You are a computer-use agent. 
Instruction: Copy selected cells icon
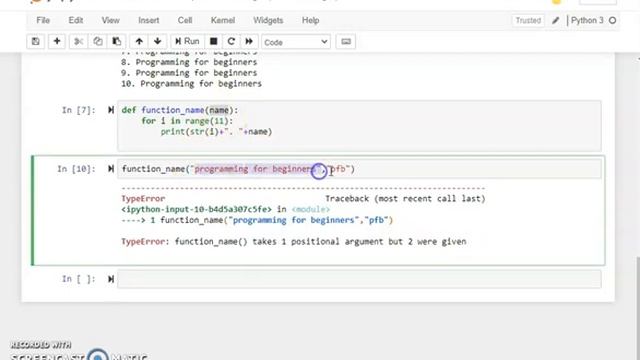coord(98,42)
